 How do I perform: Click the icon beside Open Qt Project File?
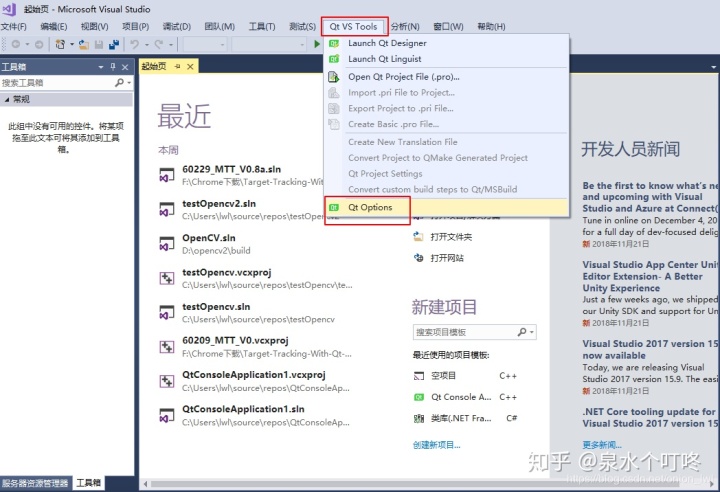334,77
